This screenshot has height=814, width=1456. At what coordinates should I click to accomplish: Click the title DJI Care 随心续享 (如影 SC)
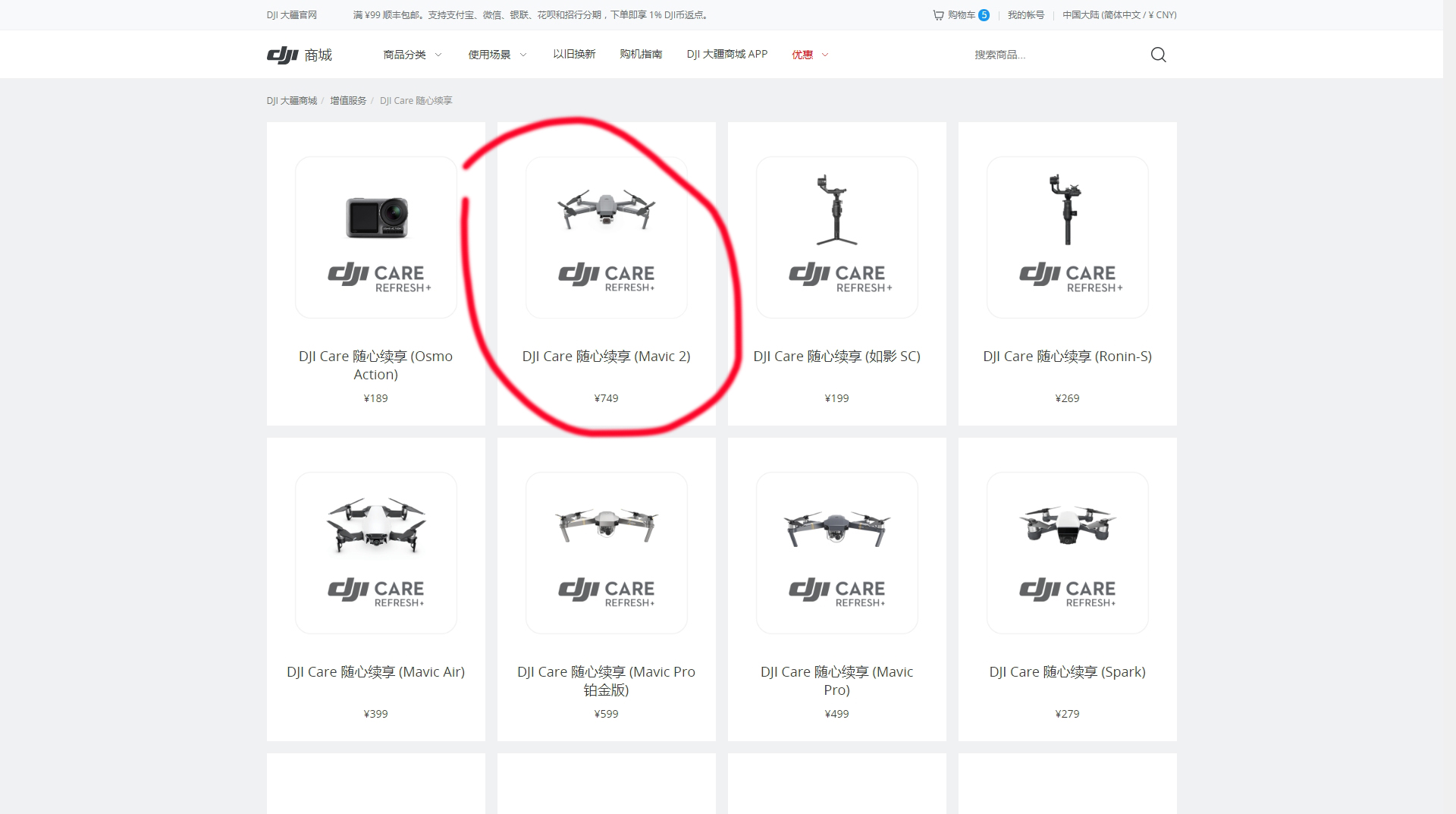(x=837, y=356)
